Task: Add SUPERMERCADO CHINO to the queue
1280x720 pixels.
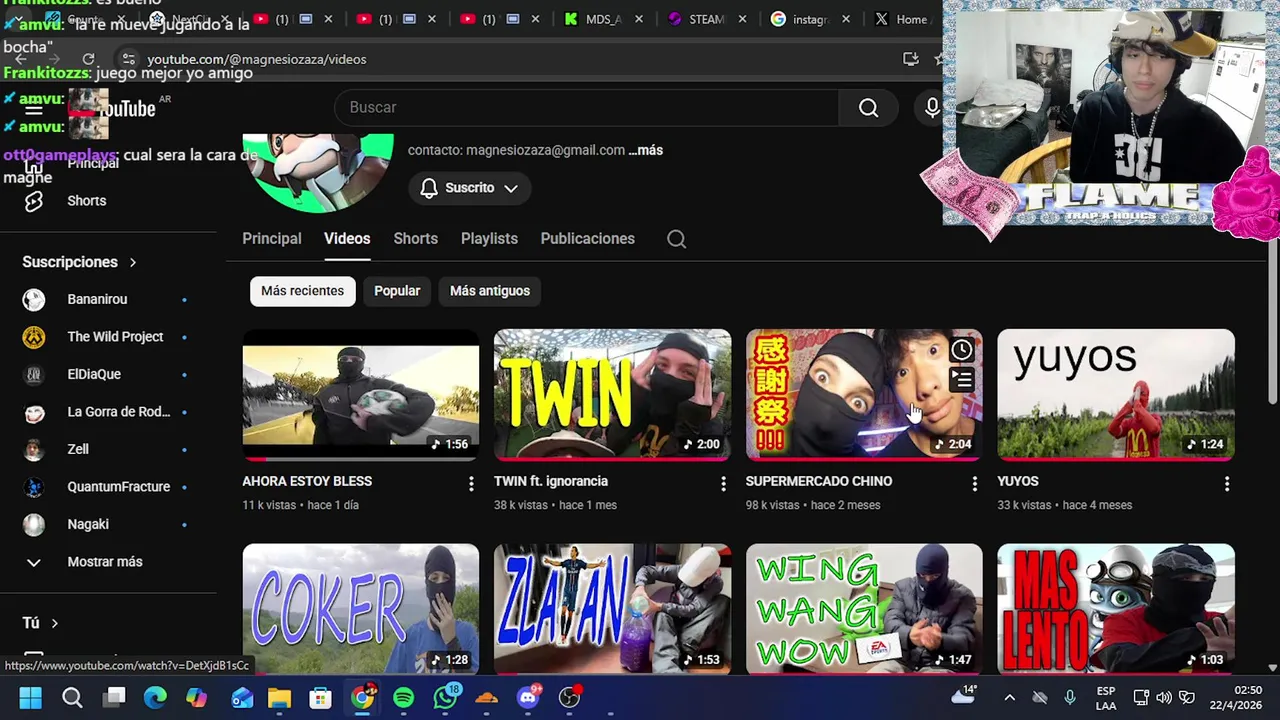Action: [961, 379]
